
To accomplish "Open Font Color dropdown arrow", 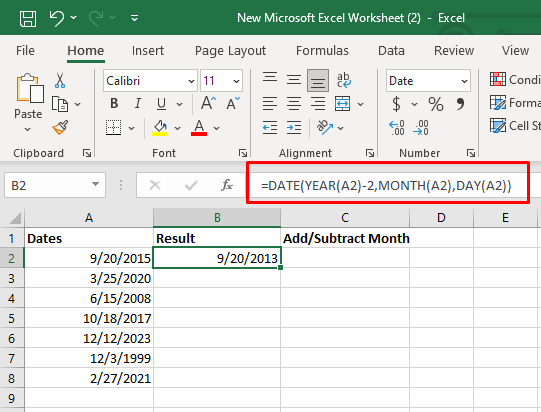I will click(x=216, y=128).
